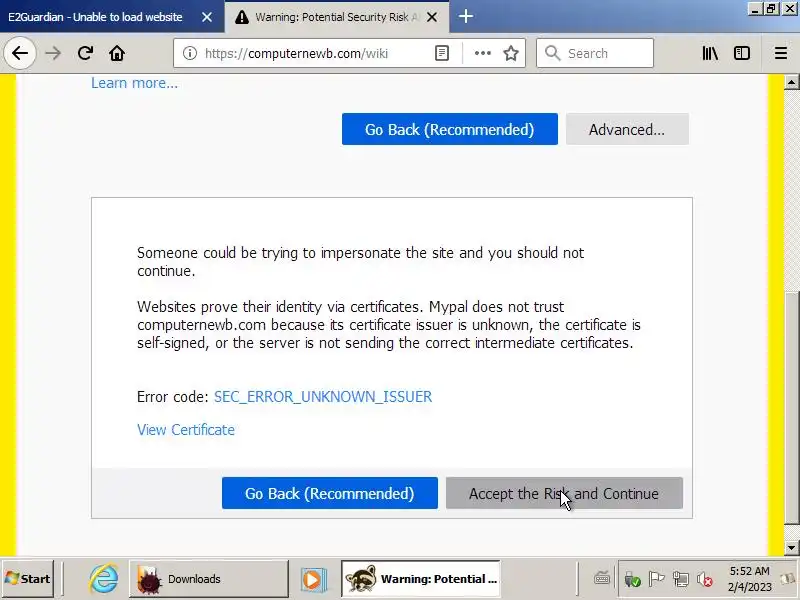Focus the Search box in toolbar
The width and height of the screenshot is (800, 600).
click(595, 53)
